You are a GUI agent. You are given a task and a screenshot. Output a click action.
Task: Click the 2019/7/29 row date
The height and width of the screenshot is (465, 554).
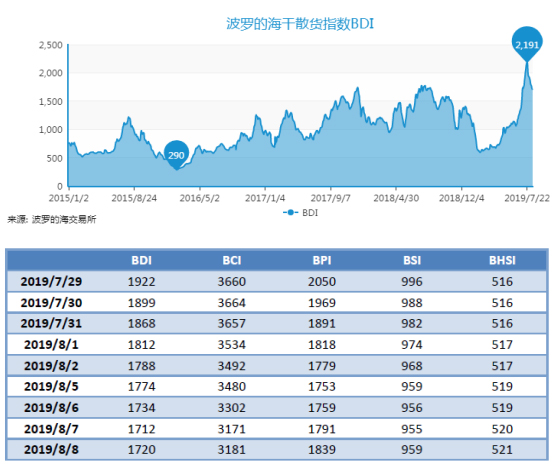click(x=51, y=282)
